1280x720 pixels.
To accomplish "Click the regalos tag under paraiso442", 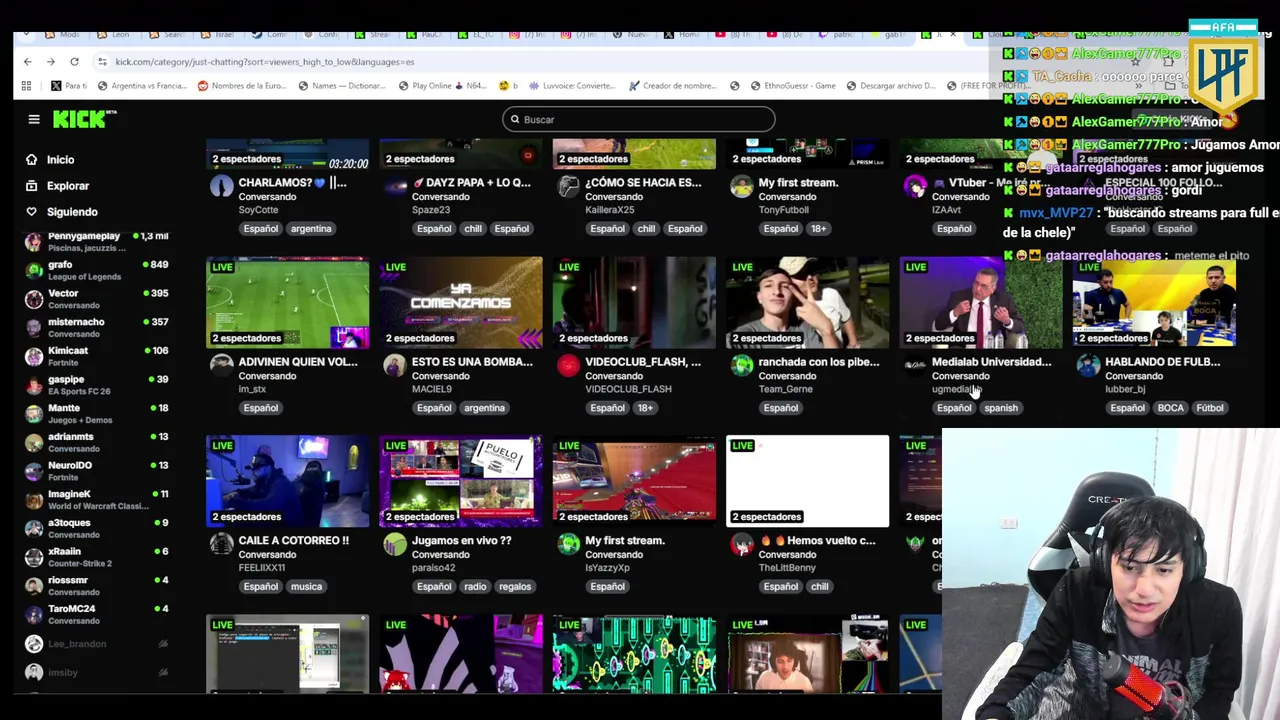I will click(515, 587).
